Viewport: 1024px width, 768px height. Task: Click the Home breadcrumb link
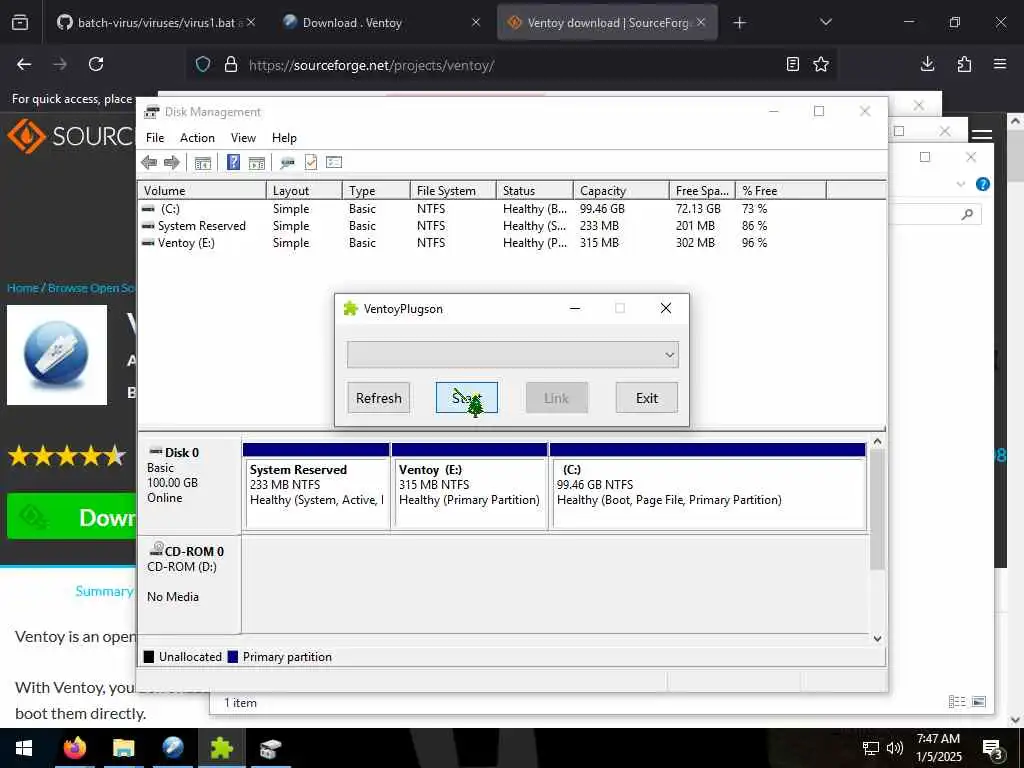[22, 288]
